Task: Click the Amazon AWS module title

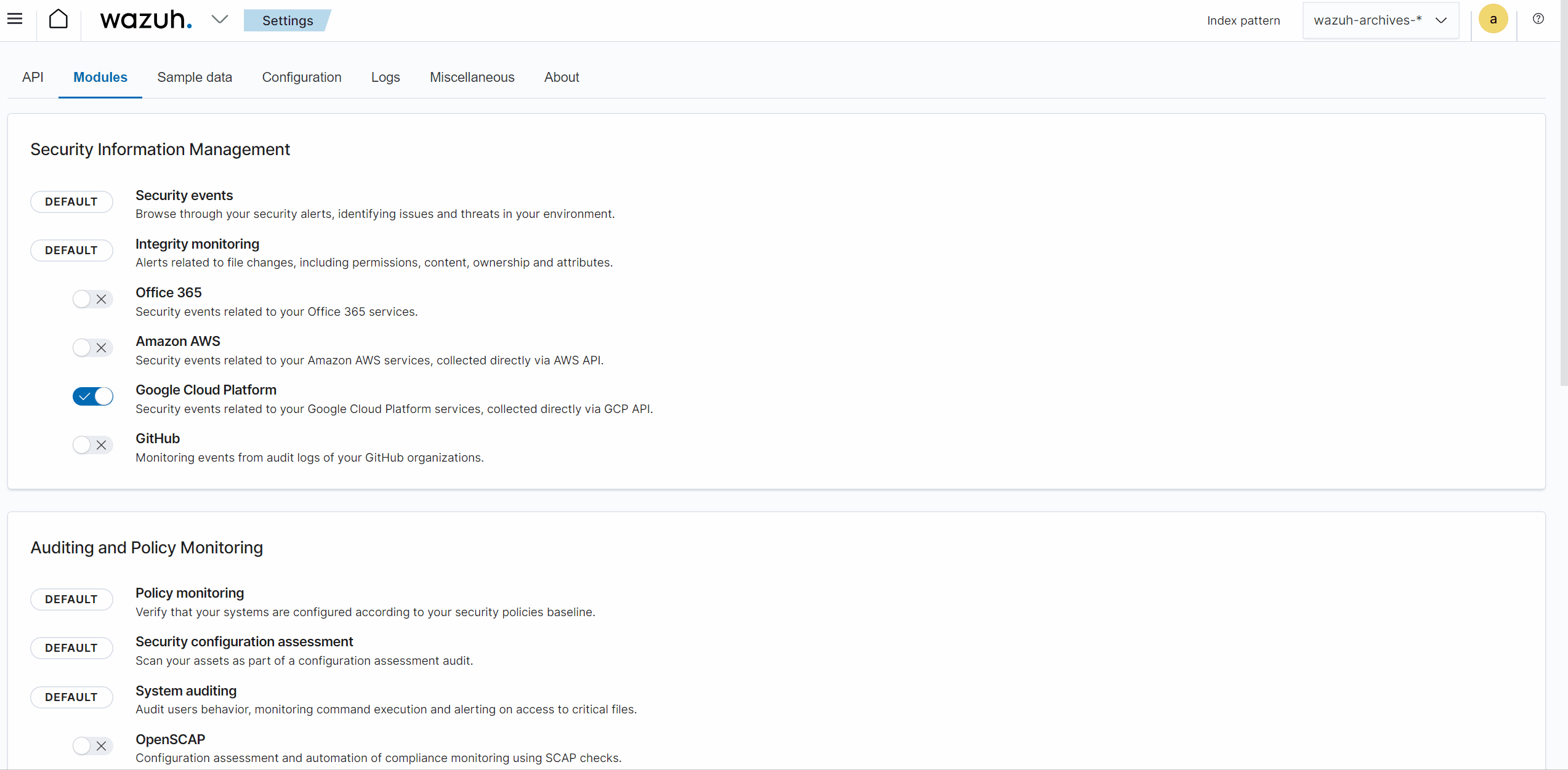Action: pos(178,341)
